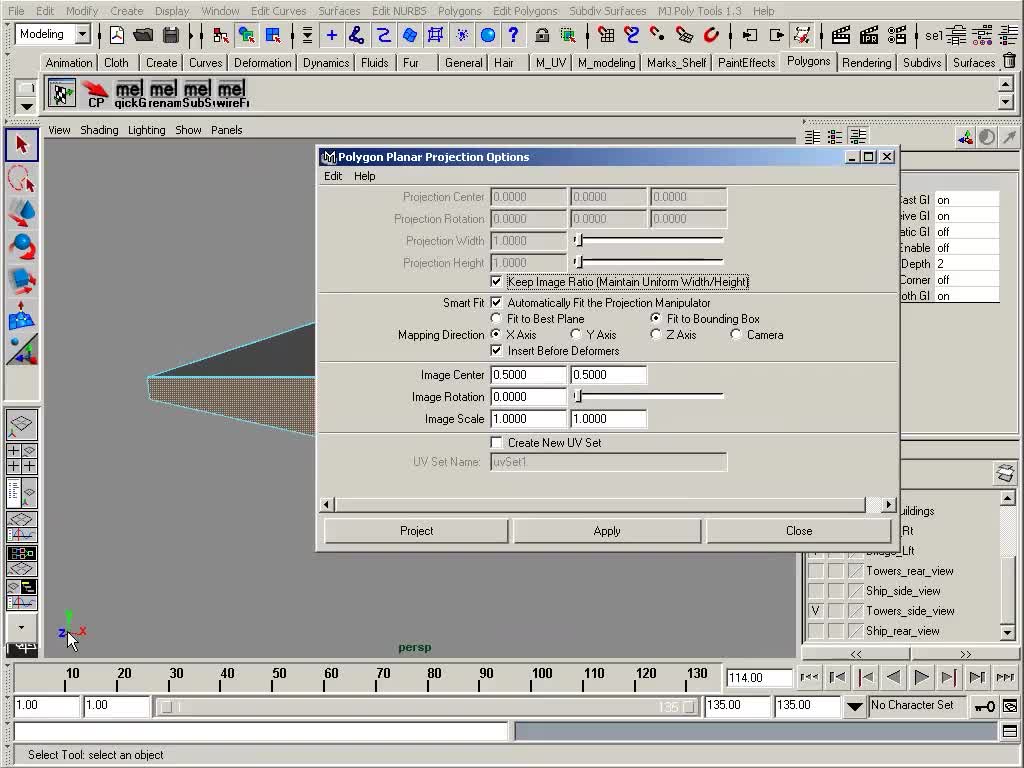
Task: Click the Project button
Action: pyautogui.click(x=416, y=531)
